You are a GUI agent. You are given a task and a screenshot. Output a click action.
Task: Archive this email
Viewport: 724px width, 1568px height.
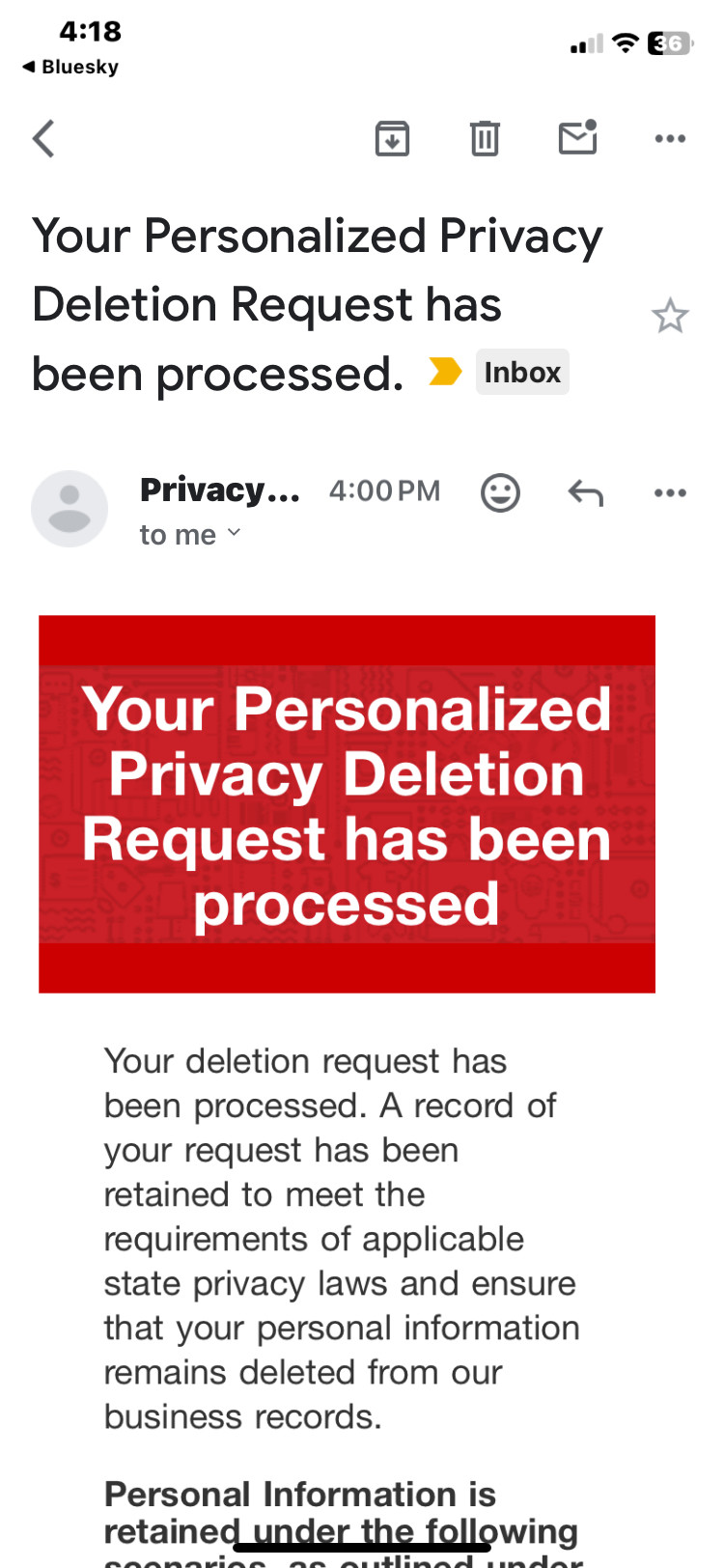click(x=392, y=139)
